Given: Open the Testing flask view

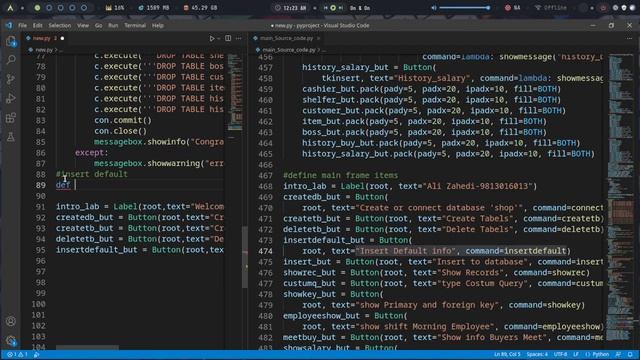Looking at the screenshot, I should [11, 137].
